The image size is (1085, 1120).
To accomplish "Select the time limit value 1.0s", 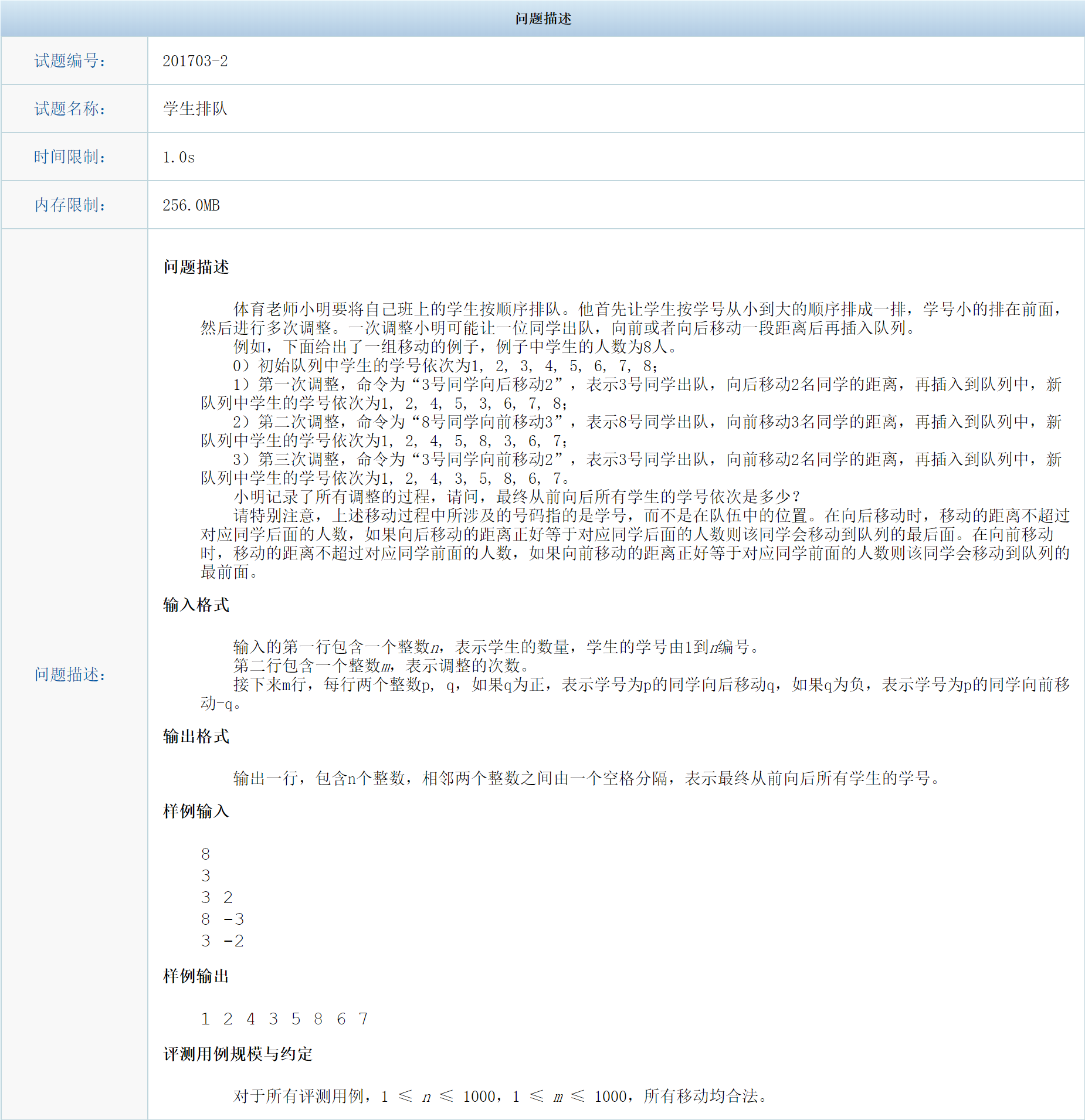I will [x=179, y=157].
